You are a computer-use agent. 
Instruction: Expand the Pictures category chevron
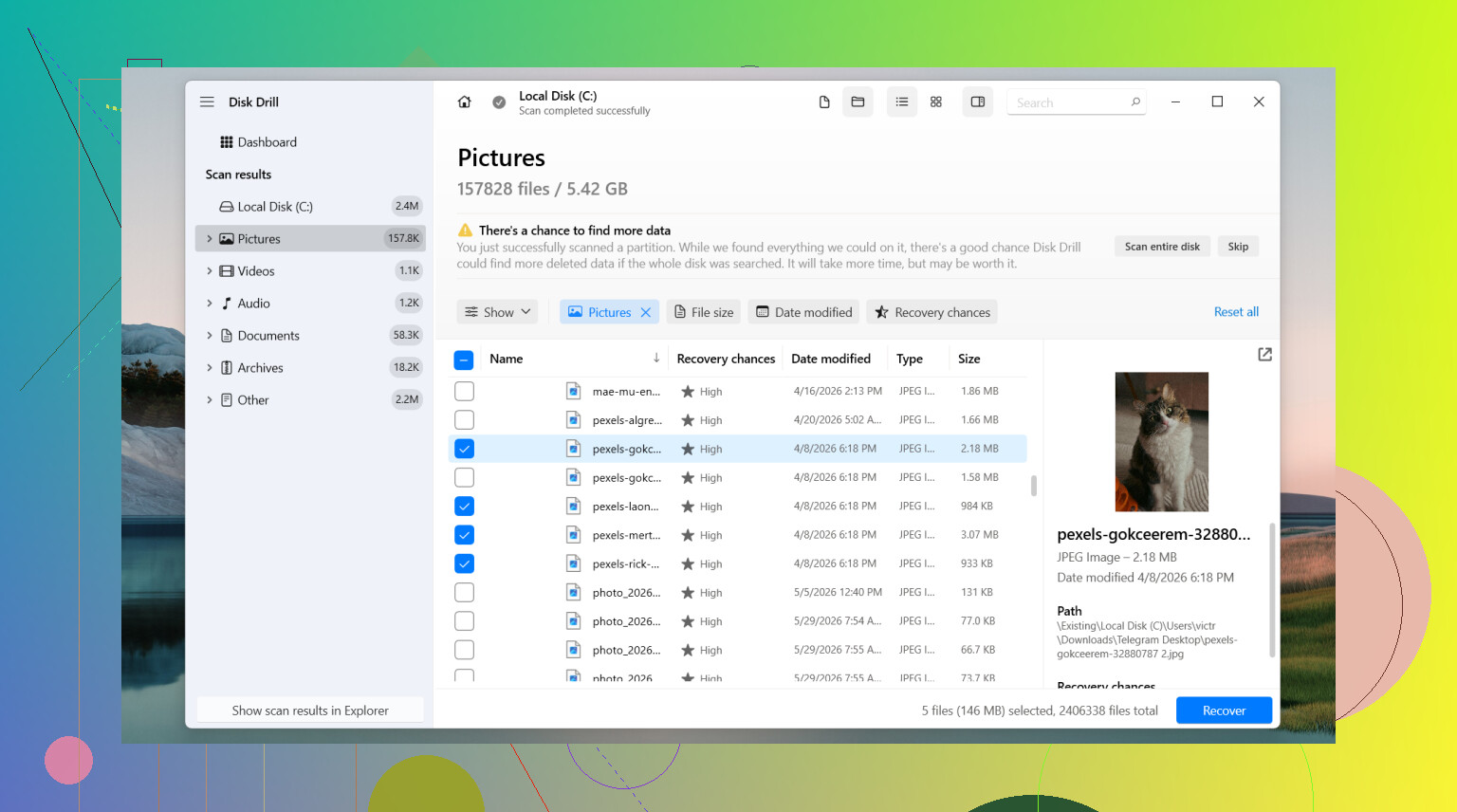pos(210,239)
